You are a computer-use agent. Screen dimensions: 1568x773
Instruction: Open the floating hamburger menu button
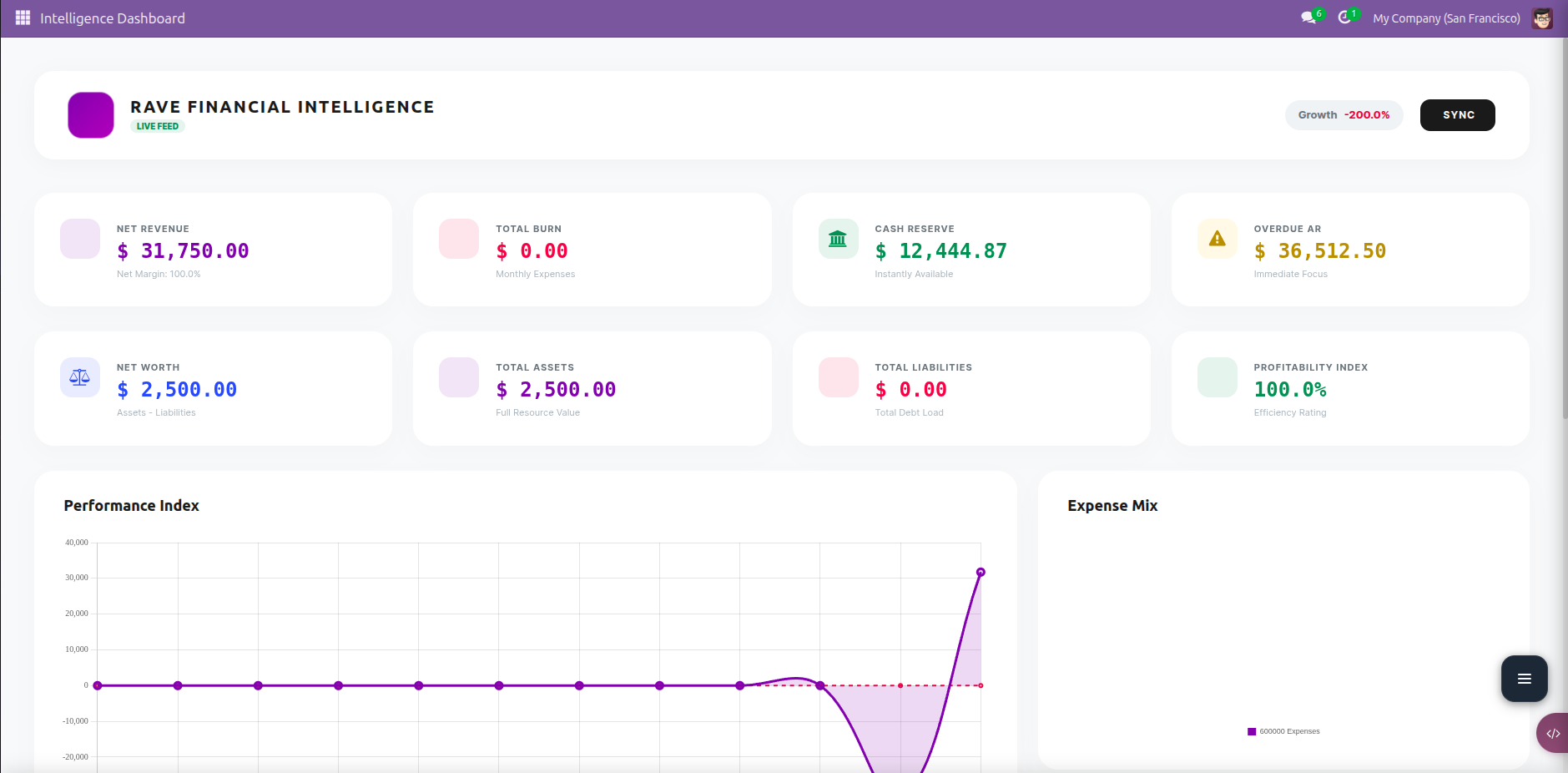tap(1524, 679)
